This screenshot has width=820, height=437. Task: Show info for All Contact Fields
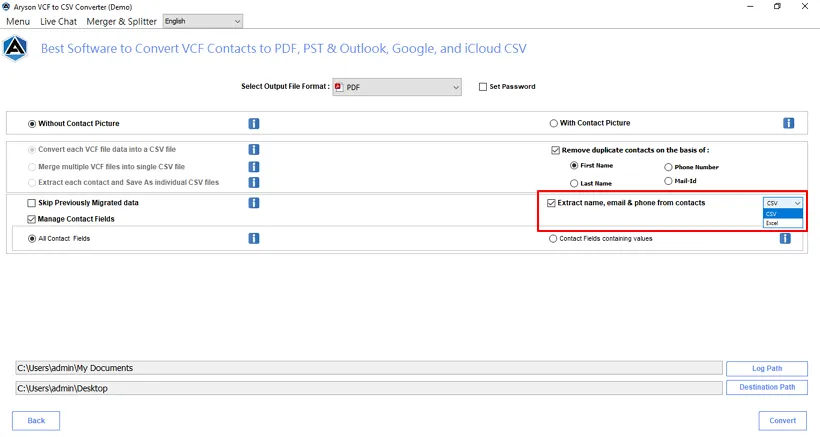(254, 238)
